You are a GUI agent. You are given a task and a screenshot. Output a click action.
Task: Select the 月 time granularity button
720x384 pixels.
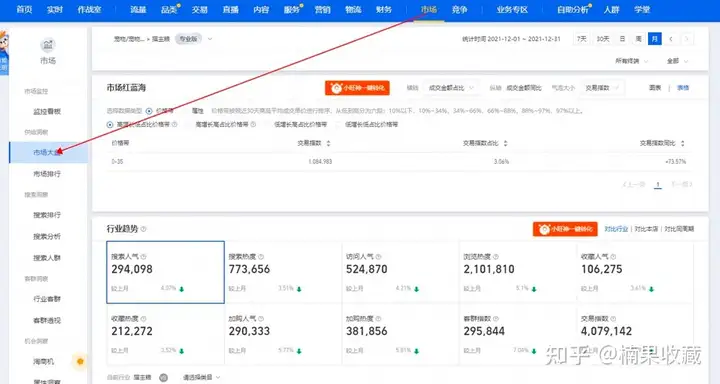pyautogui.click(x=655, y=39)
